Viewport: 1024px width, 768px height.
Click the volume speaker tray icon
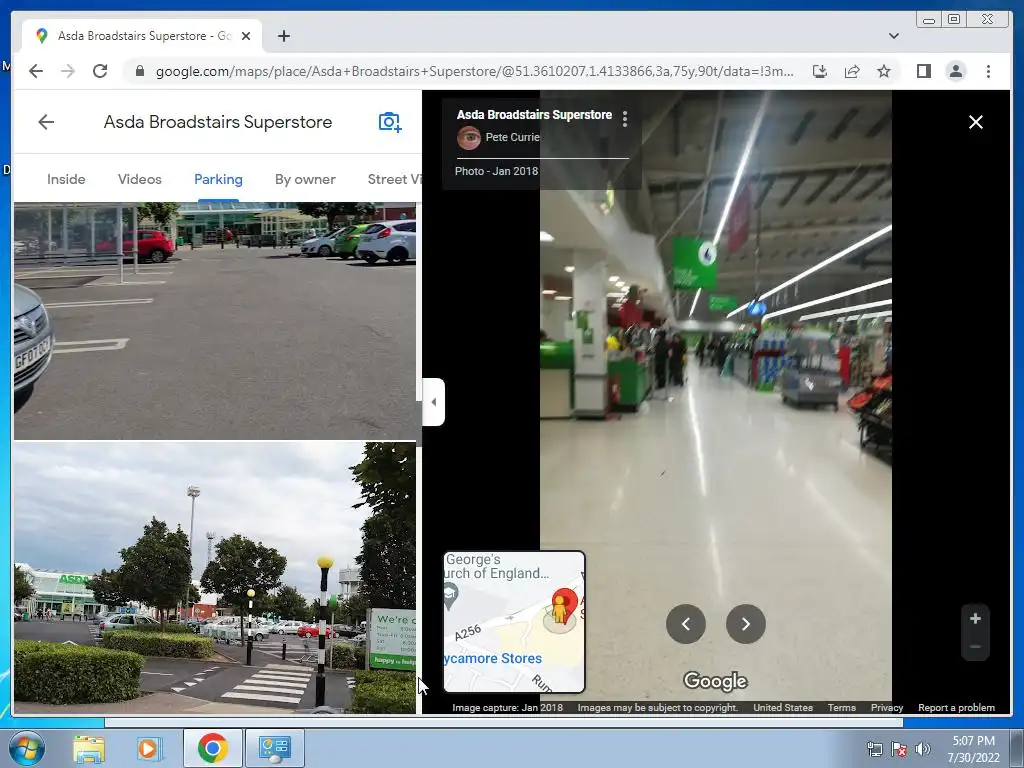click(923, 749)
